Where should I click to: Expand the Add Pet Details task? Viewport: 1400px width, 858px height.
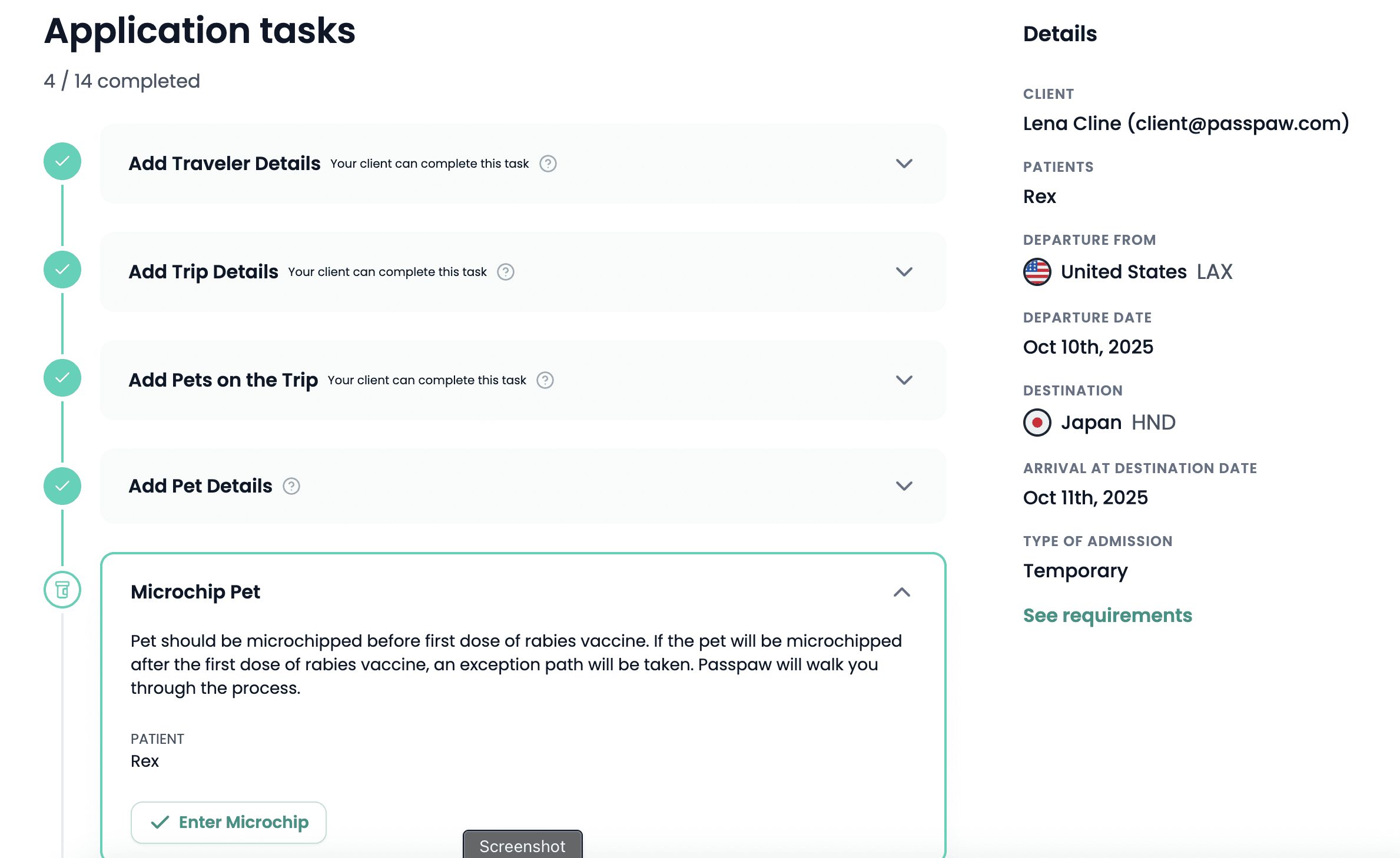tap(904, 486)
